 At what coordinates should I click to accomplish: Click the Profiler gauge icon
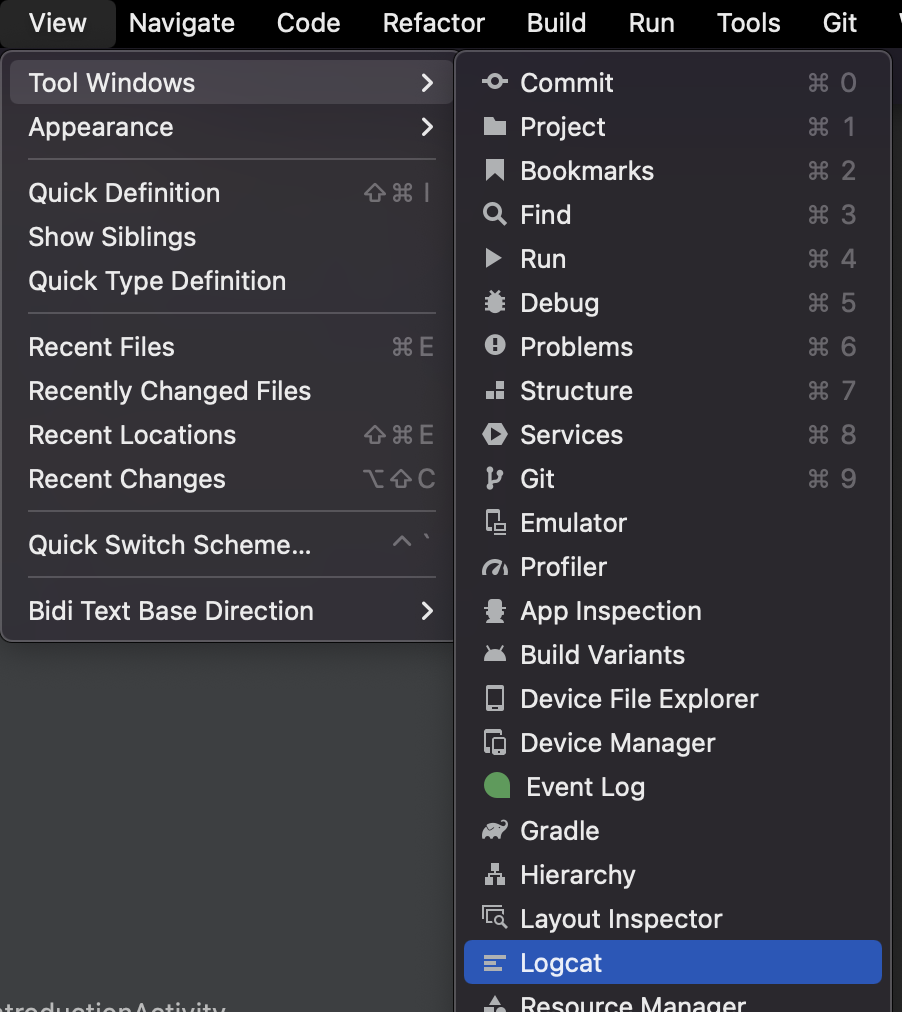tap(495, 567)
